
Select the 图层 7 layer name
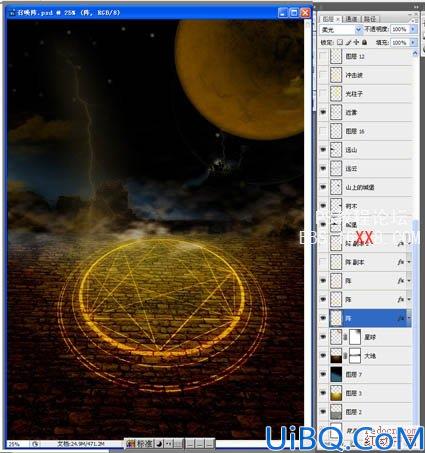354,374
